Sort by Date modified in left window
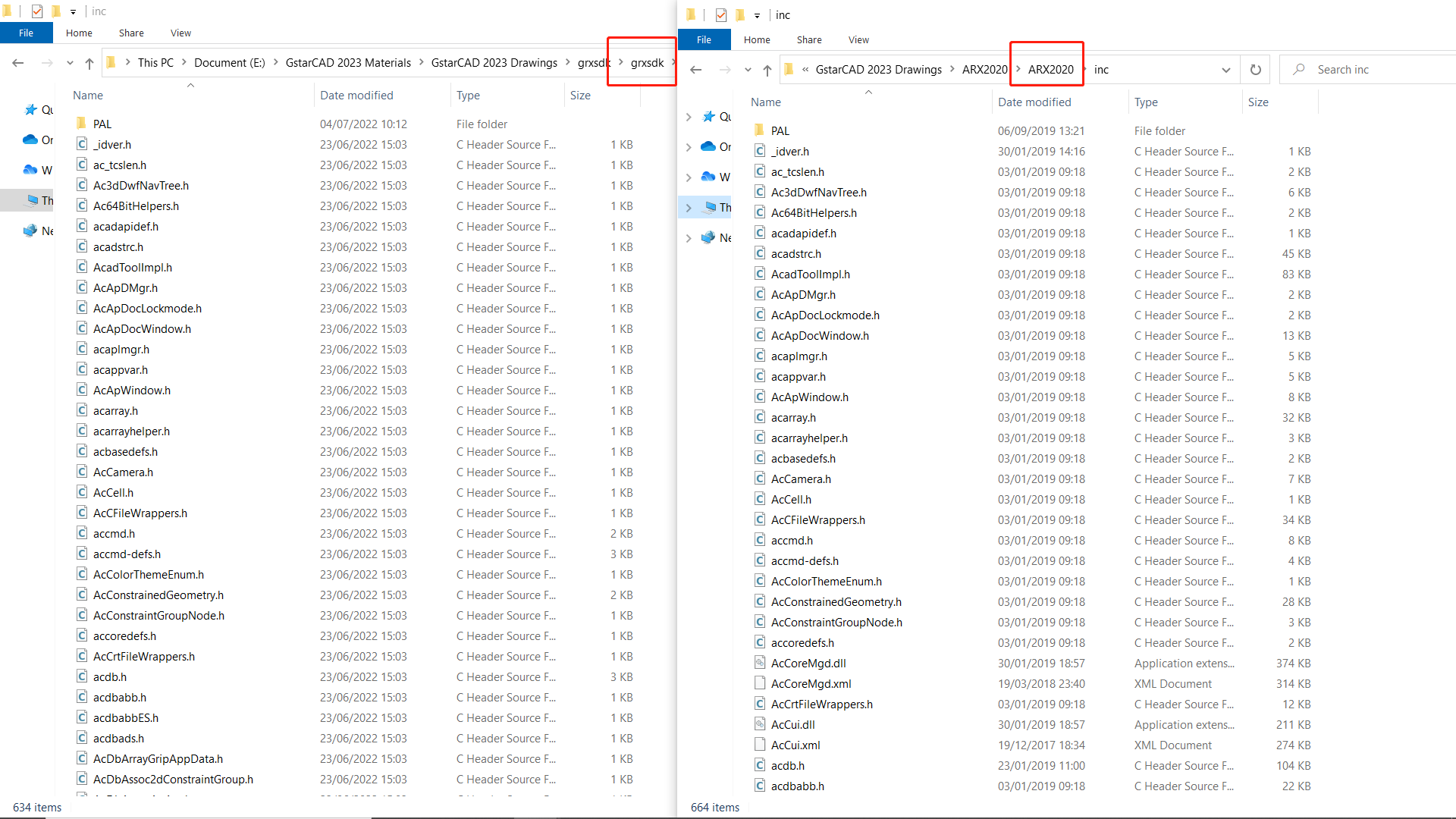 click(x=356, y=95)
